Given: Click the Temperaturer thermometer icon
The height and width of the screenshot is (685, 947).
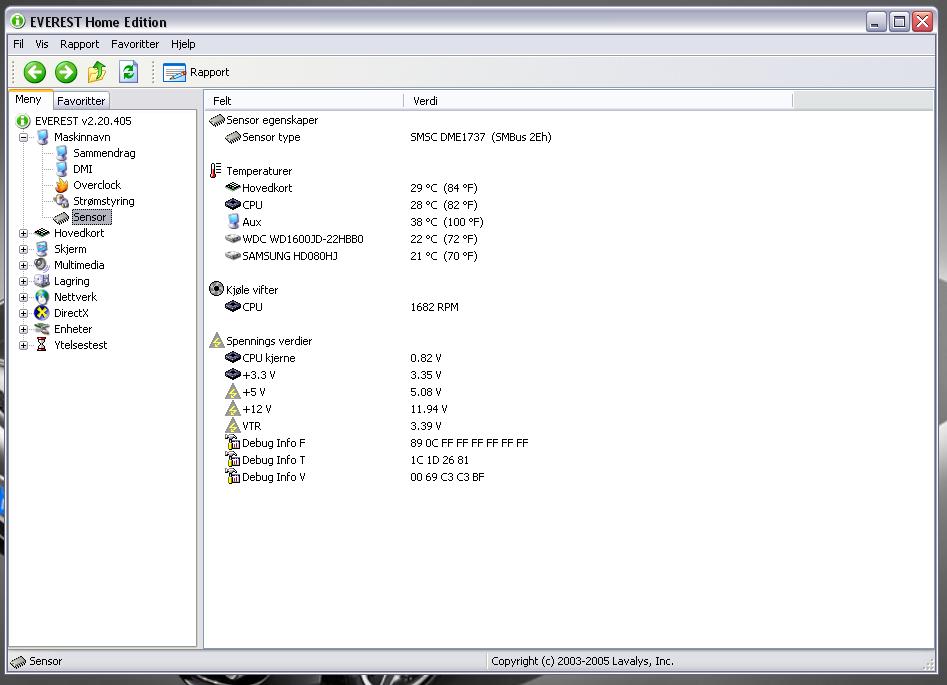Looking at the screenshot, I should click(x=216, y=171).
